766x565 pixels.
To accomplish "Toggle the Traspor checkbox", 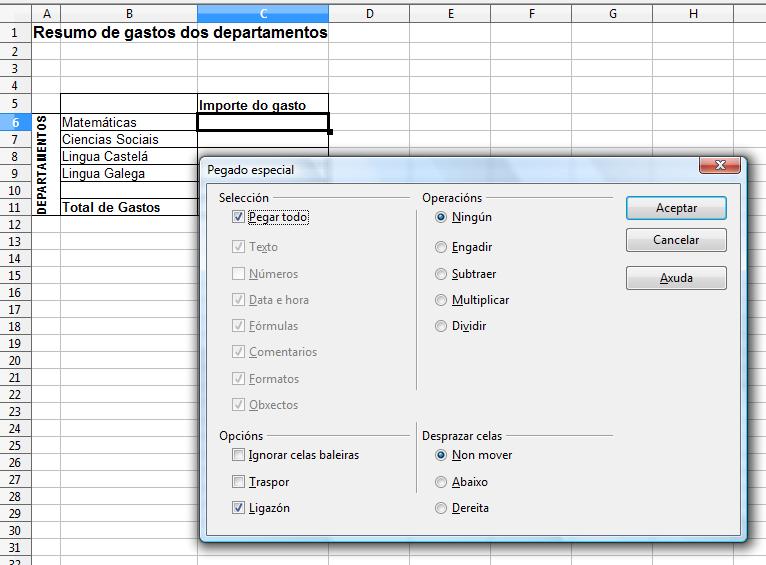I will pyautogui.click(x=238, y=482).
